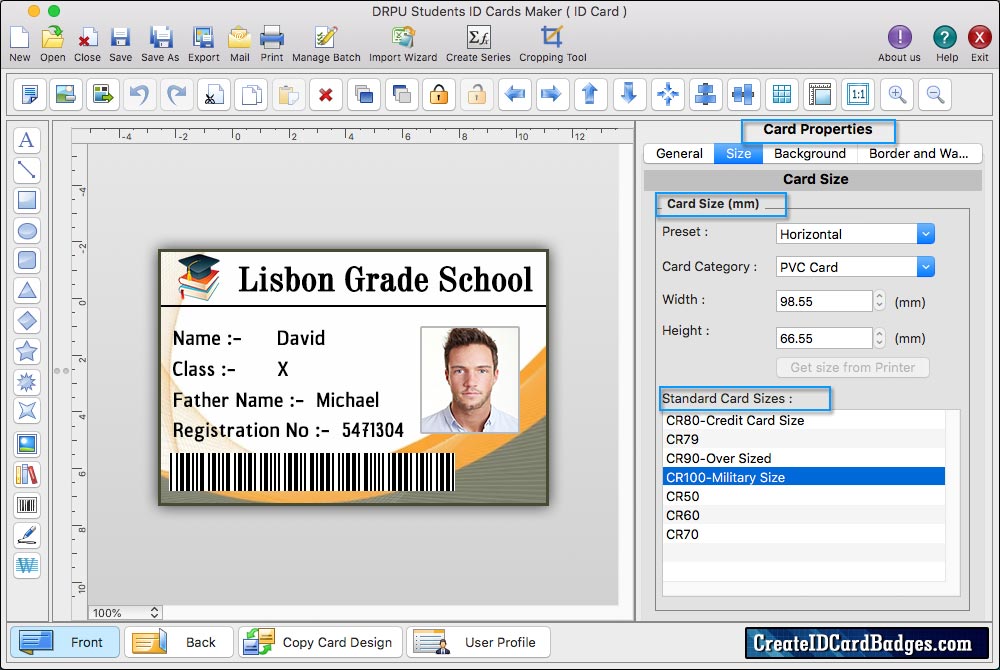
Task: Select CR100-Military Size row
Action: (804, 477)
